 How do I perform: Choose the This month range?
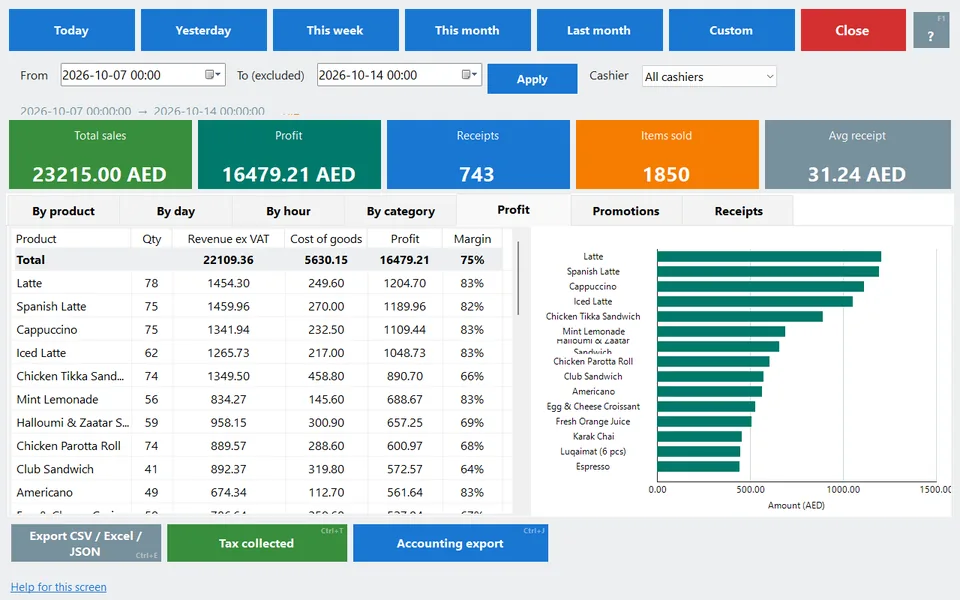[x=468, y=30]
